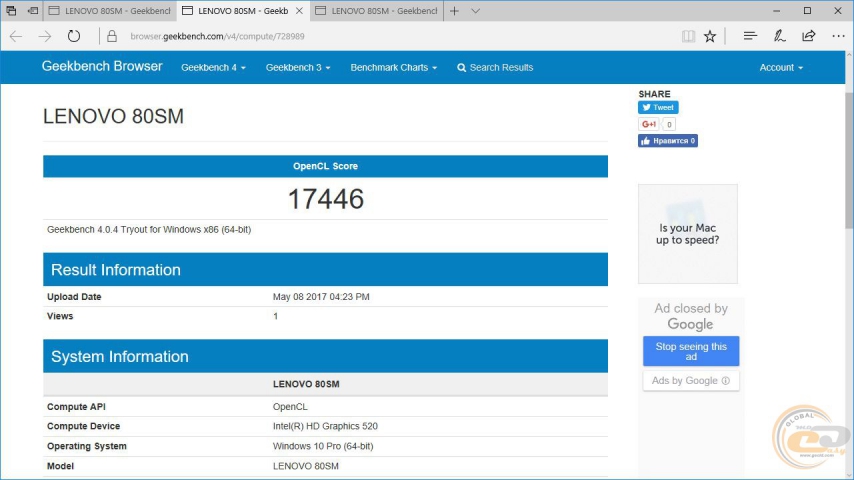The image size is (854, 480).
Task: Open the Is your Mac ad
Action: 688,234
